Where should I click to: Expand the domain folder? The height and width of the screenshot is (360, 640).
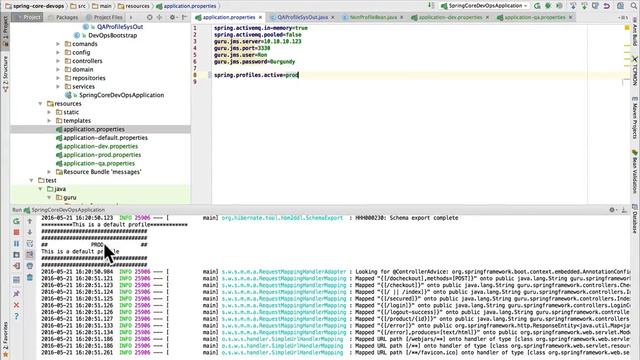(58, 69)
